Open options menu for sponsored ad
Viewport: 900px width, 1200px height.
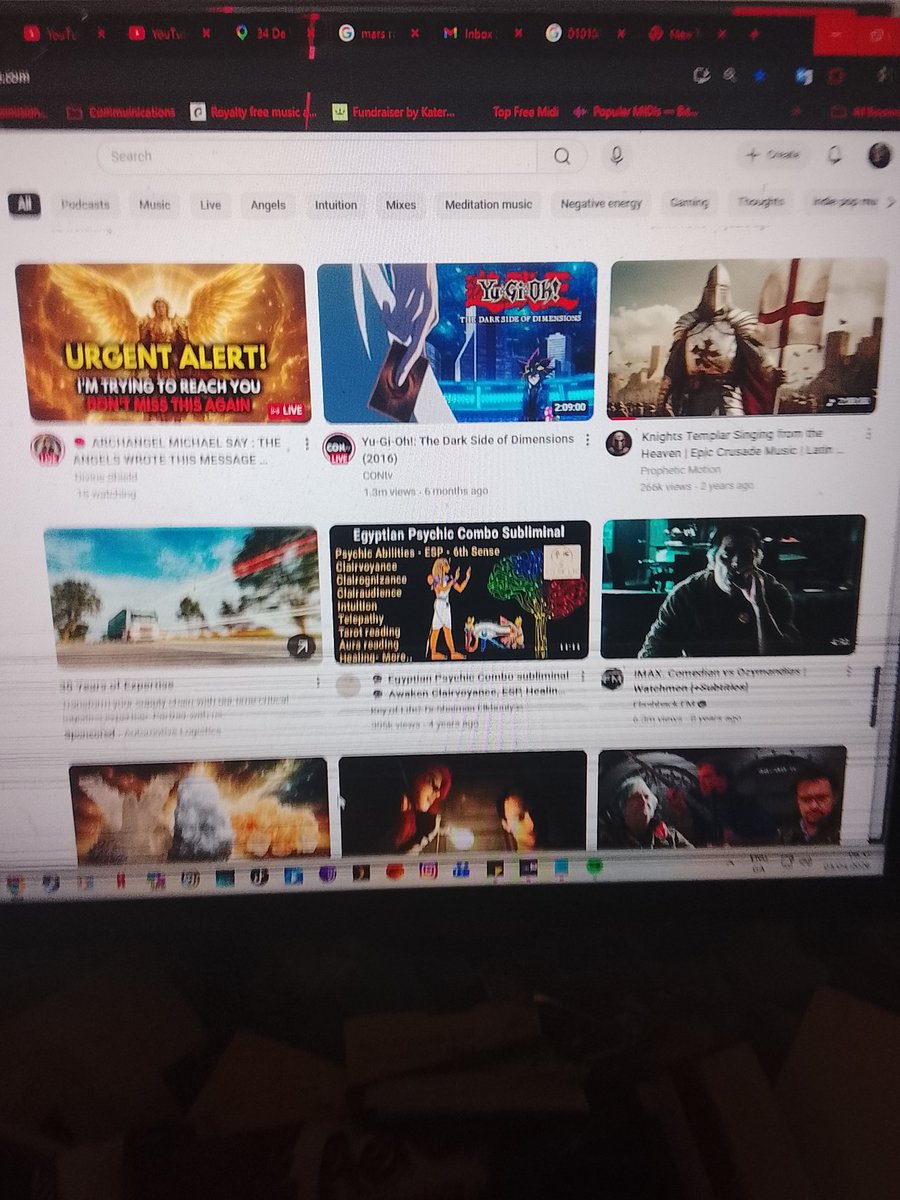(x=318, y=683)
